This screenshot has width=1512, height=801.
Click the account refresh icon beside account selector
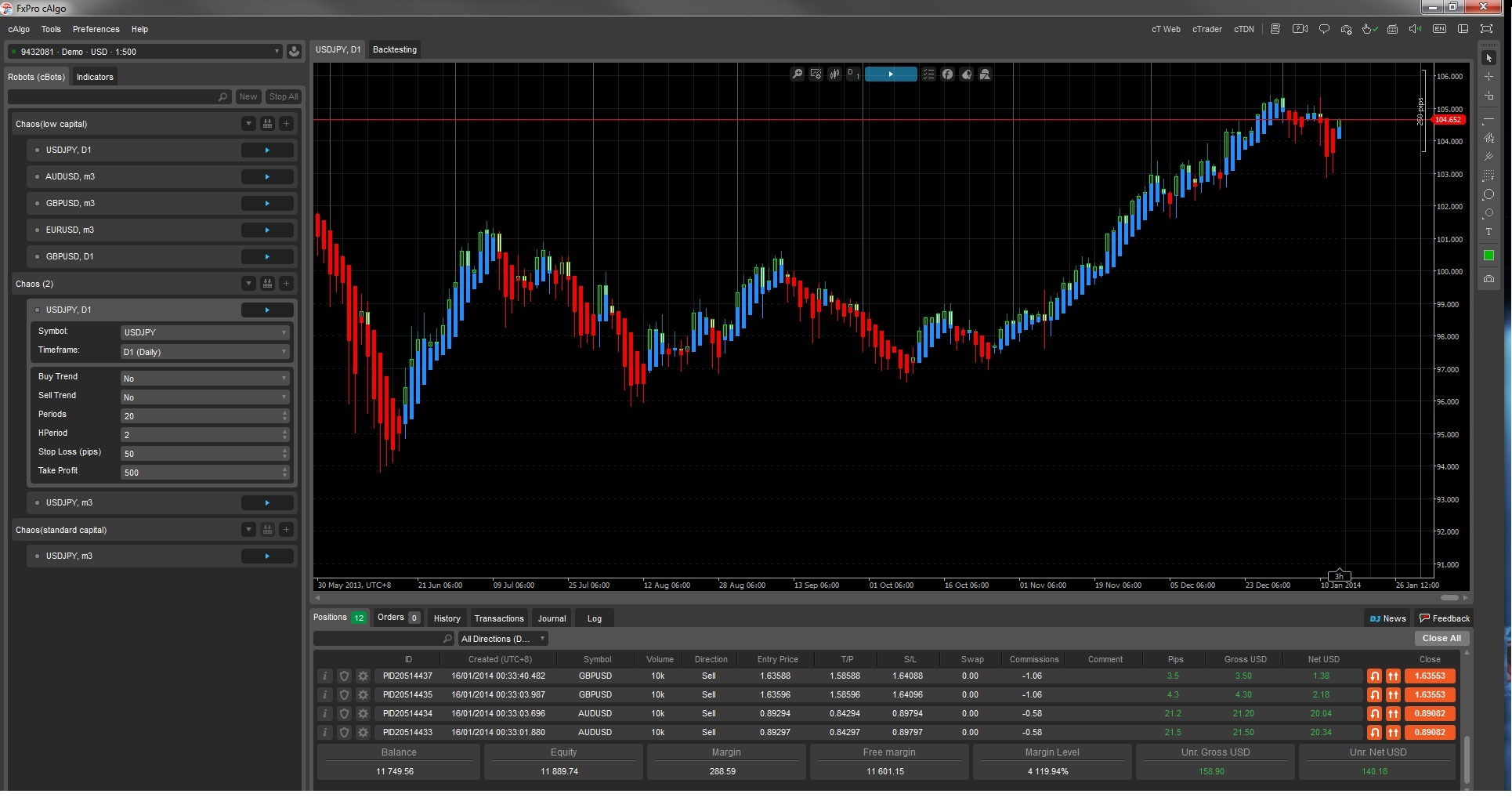coord(294,52)
